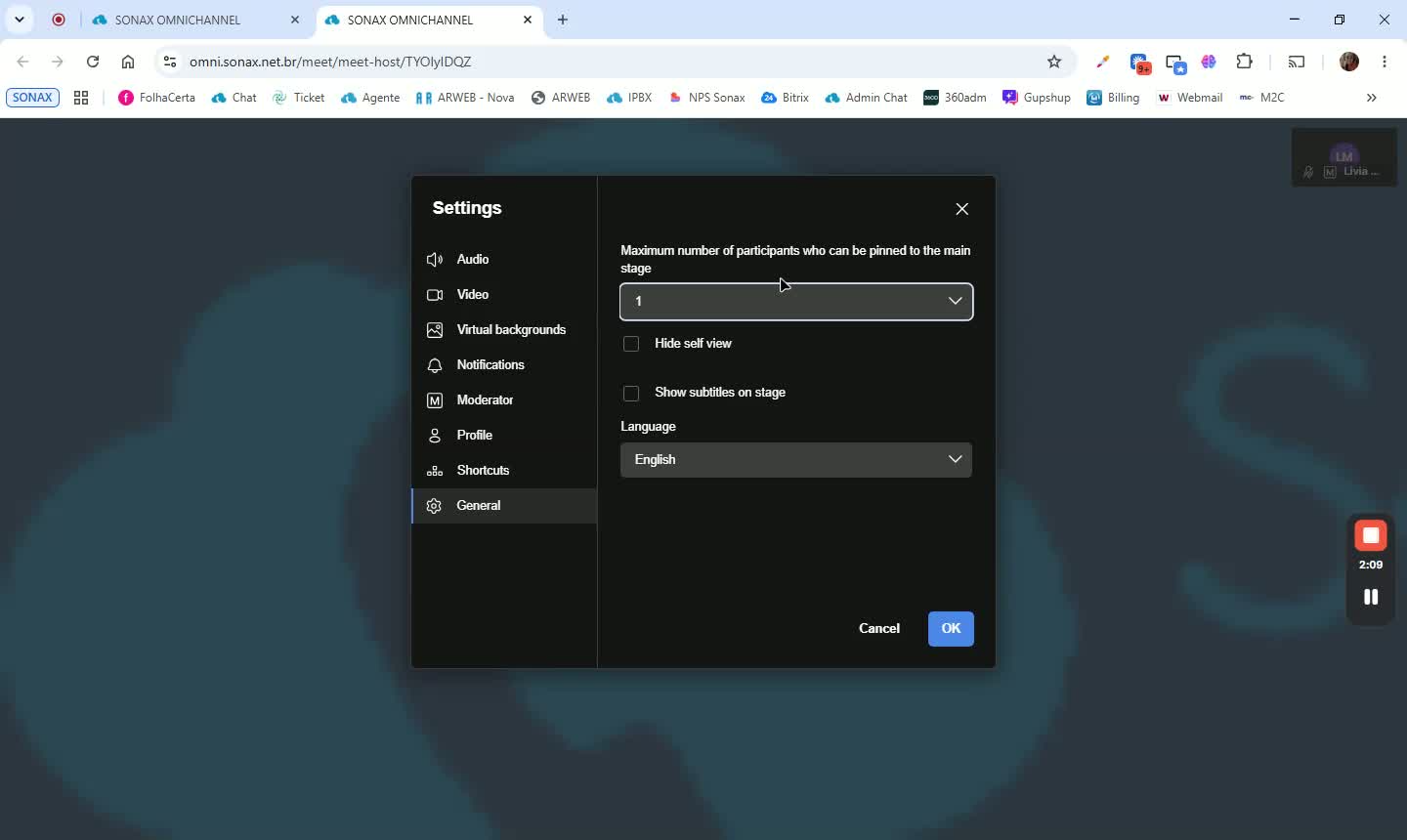
Task: Enable Show subtitles on stage
Action: click(631, 393)
